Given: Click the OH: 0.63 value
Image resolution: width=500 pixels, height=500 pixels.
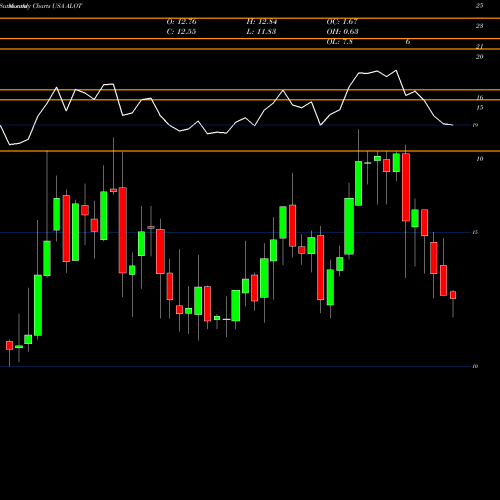Looking at the screenshot, I should [x=342, y=32].
